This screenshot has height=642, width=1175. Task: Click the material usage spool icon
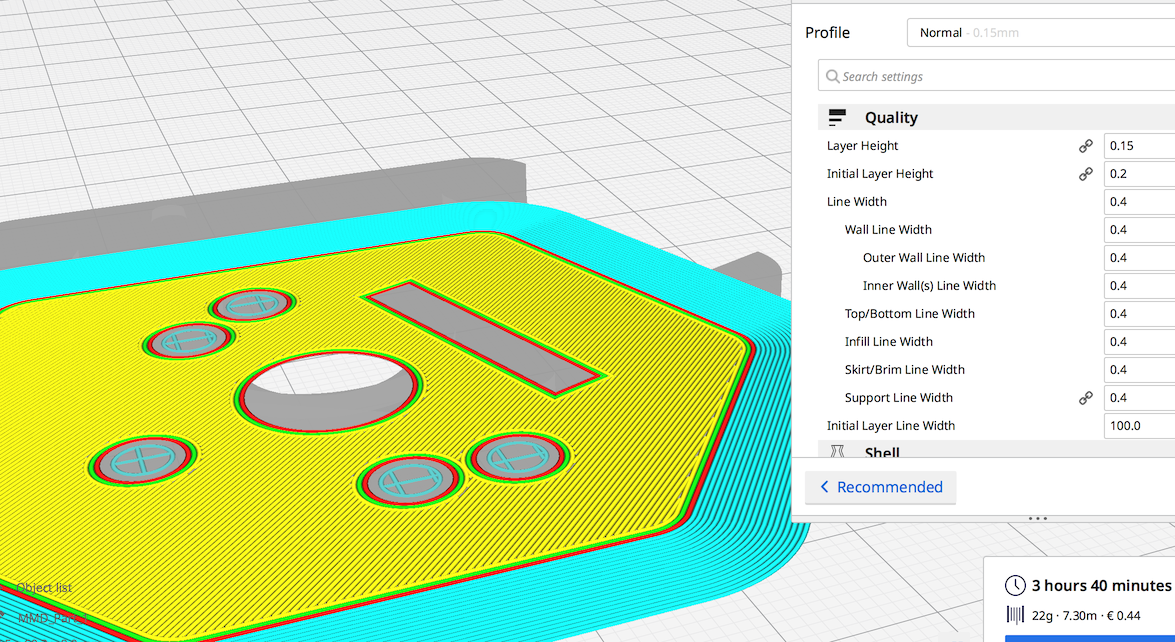pyautogui.click(x=1015, y=616)
